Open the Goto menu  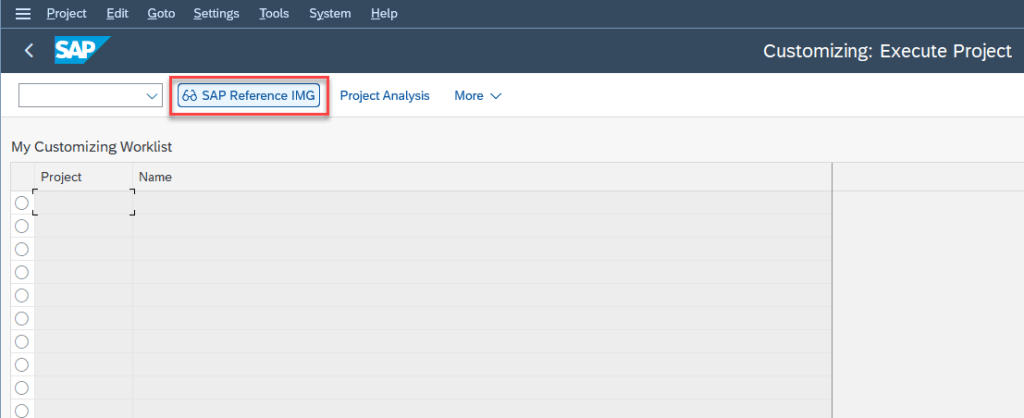pos(161,14)
